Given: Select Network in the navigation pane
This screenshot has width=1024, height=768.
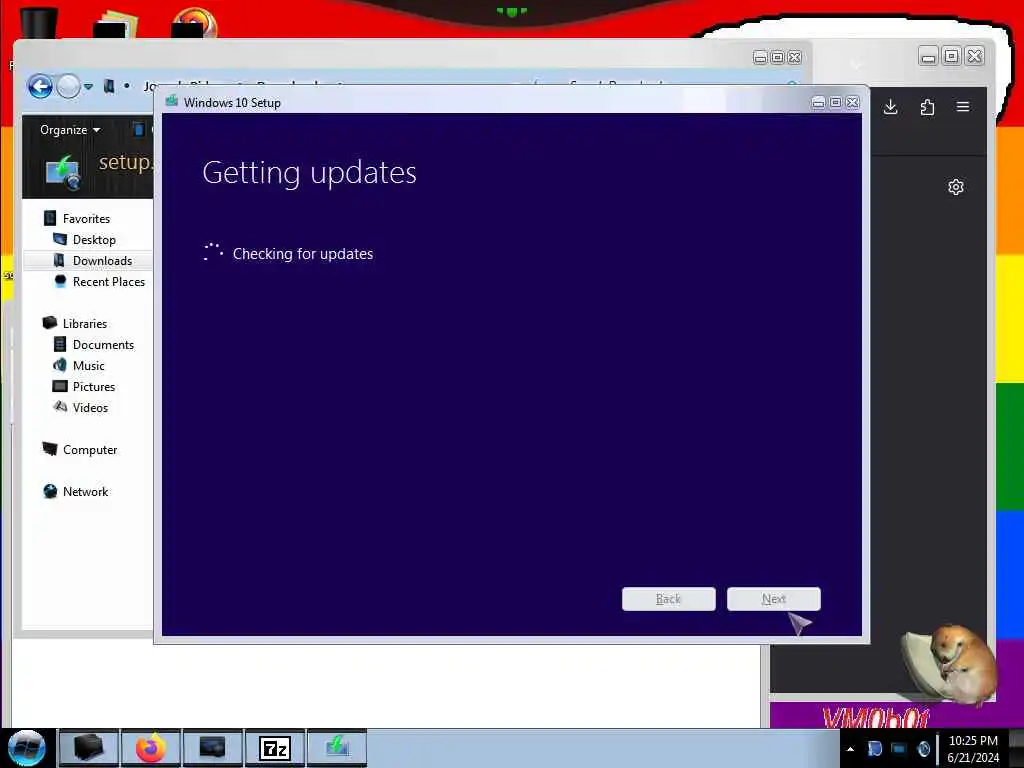Looking at the screenshot, I should coord(86,492).
